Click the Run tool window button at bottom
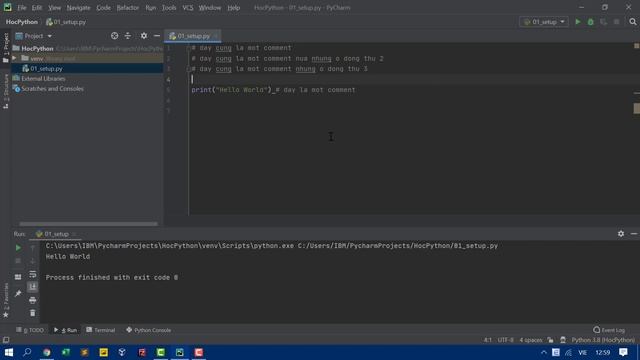Screen dimensions: 640x360 tap(65, 330)
